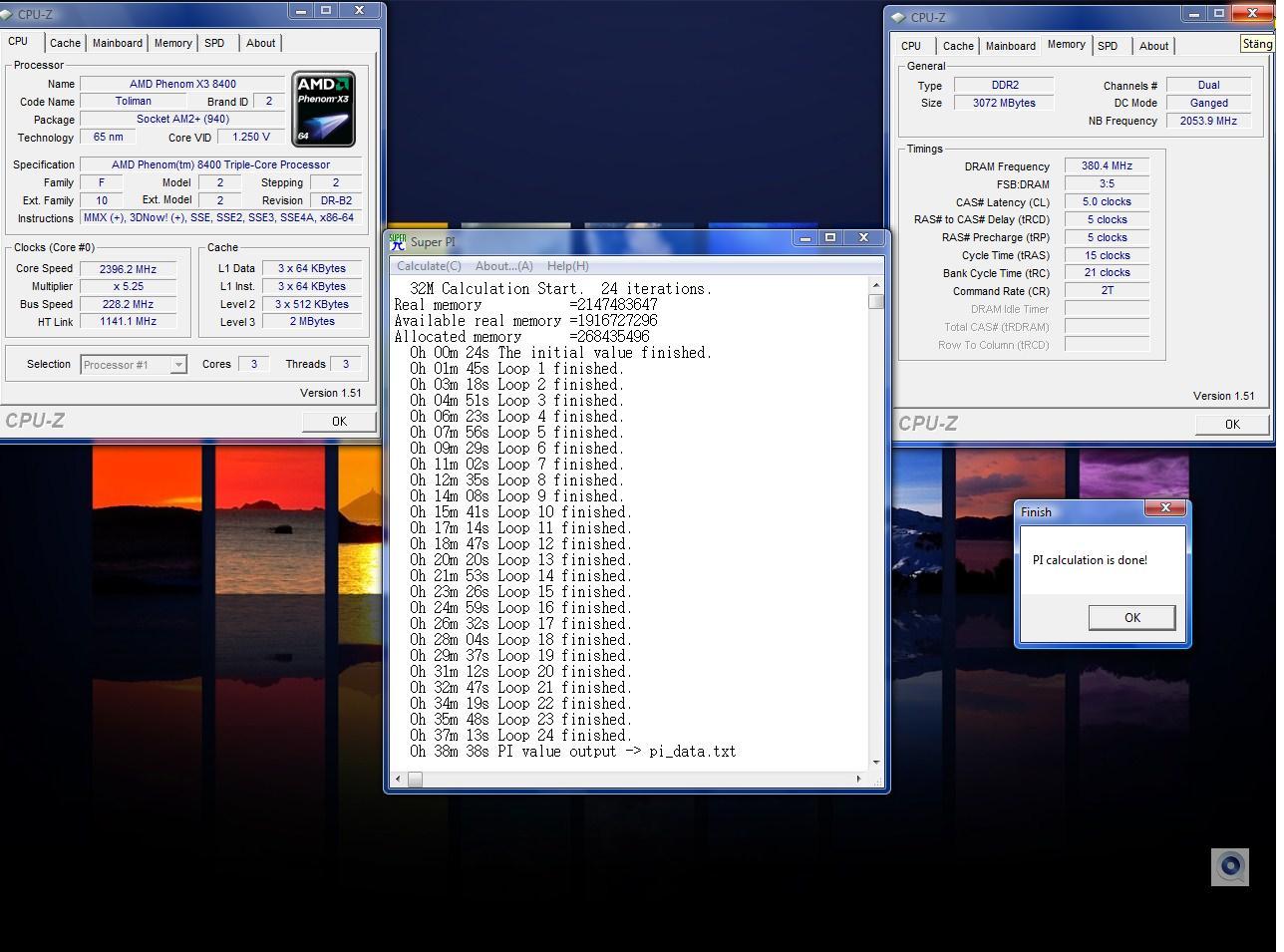This screenshot has height=952, width=1284.
Task: Switch to SPD tab in left CPU-Z
Action: pos(214,43)
